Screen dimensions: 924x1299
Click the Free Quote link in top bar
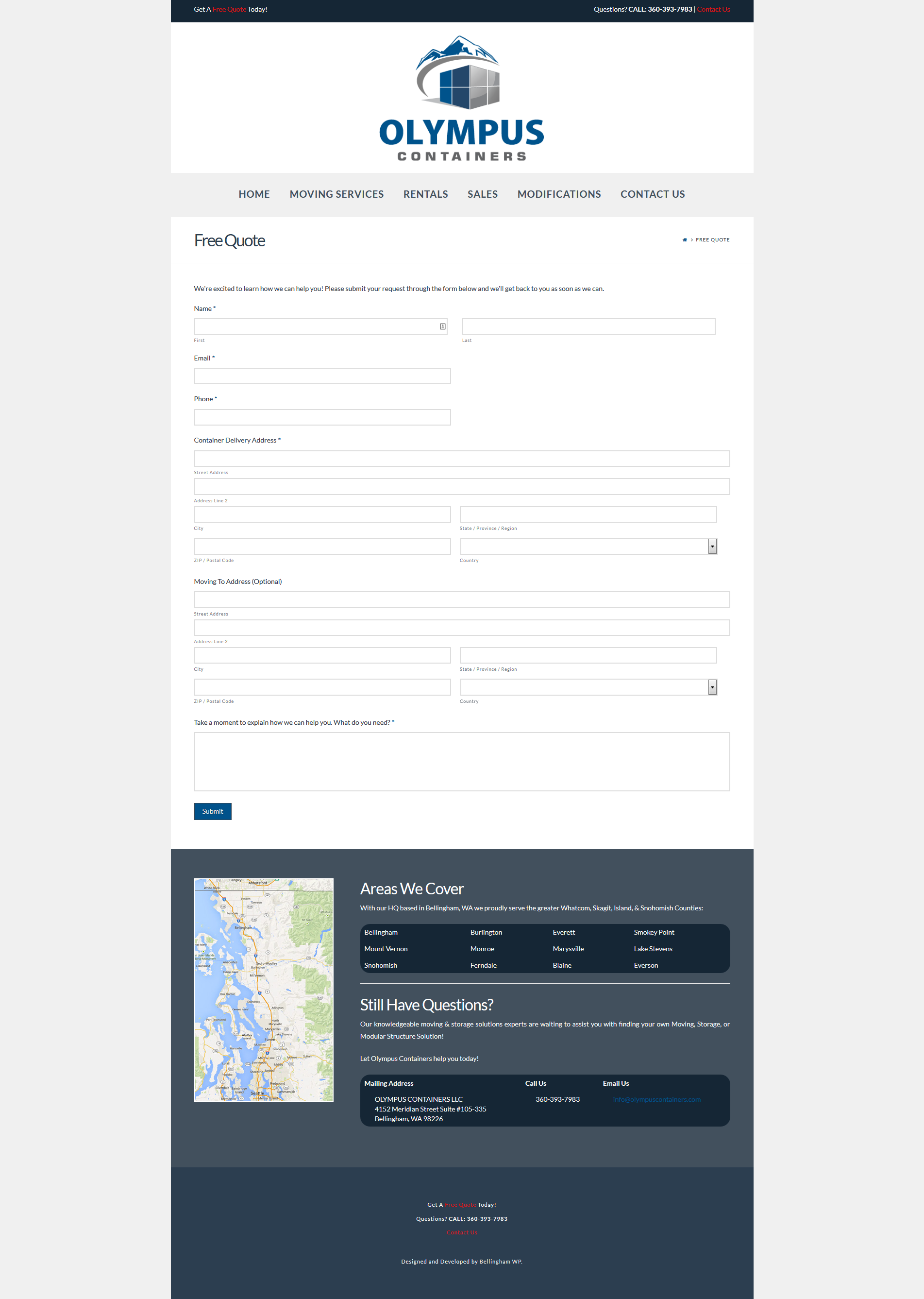(229, 9)
